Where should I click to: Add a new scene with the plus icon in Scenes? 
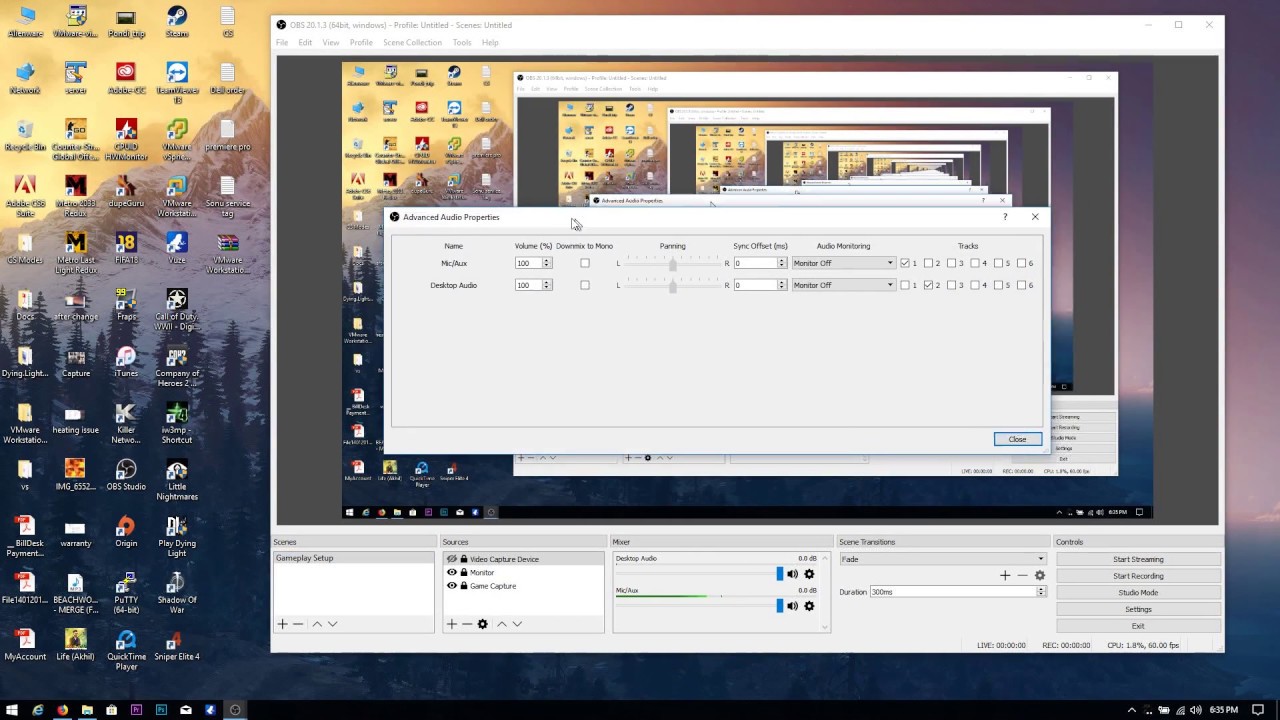[282, 624]
